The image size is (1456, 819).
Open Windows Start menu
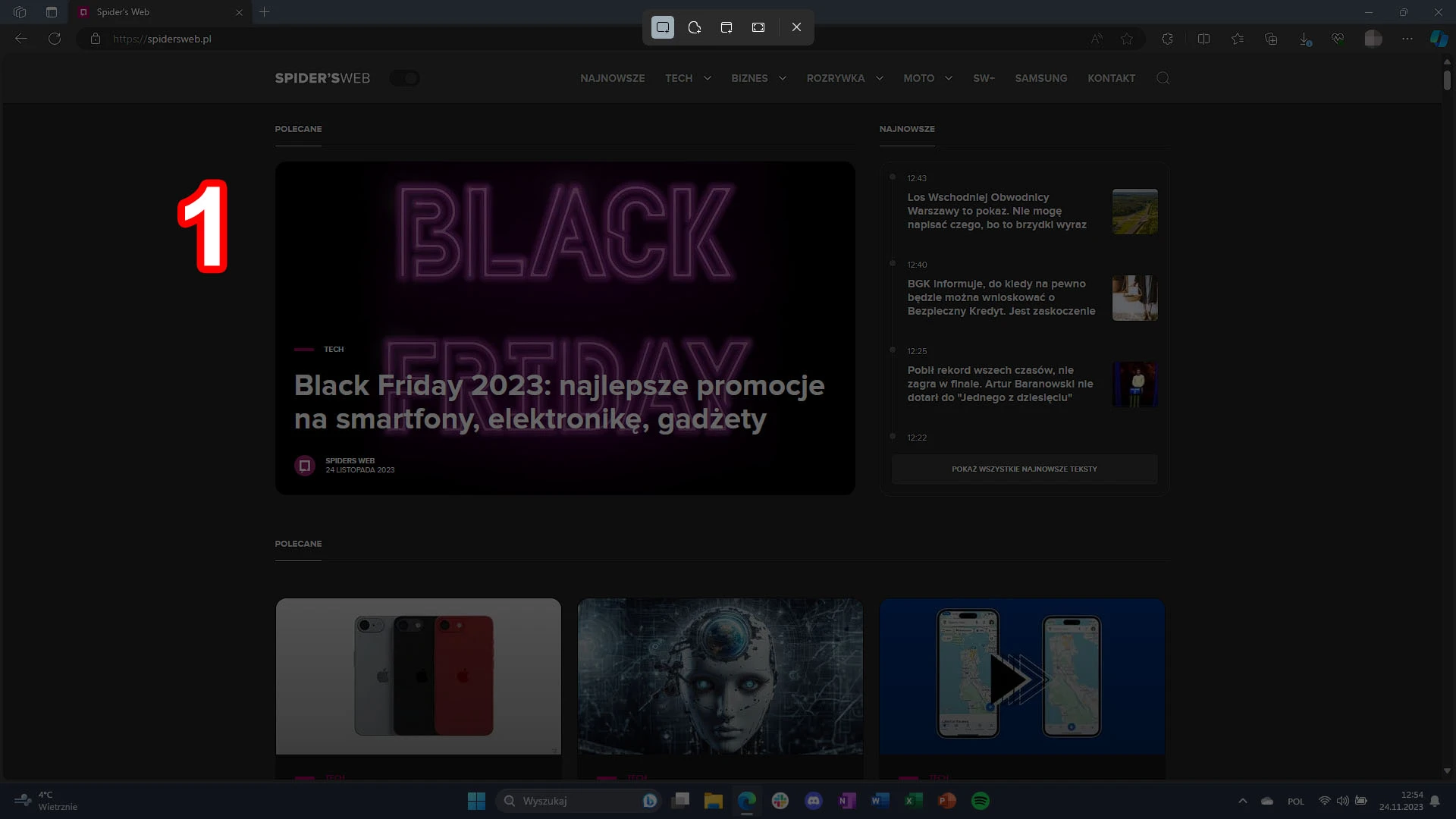tap(476, 801)
